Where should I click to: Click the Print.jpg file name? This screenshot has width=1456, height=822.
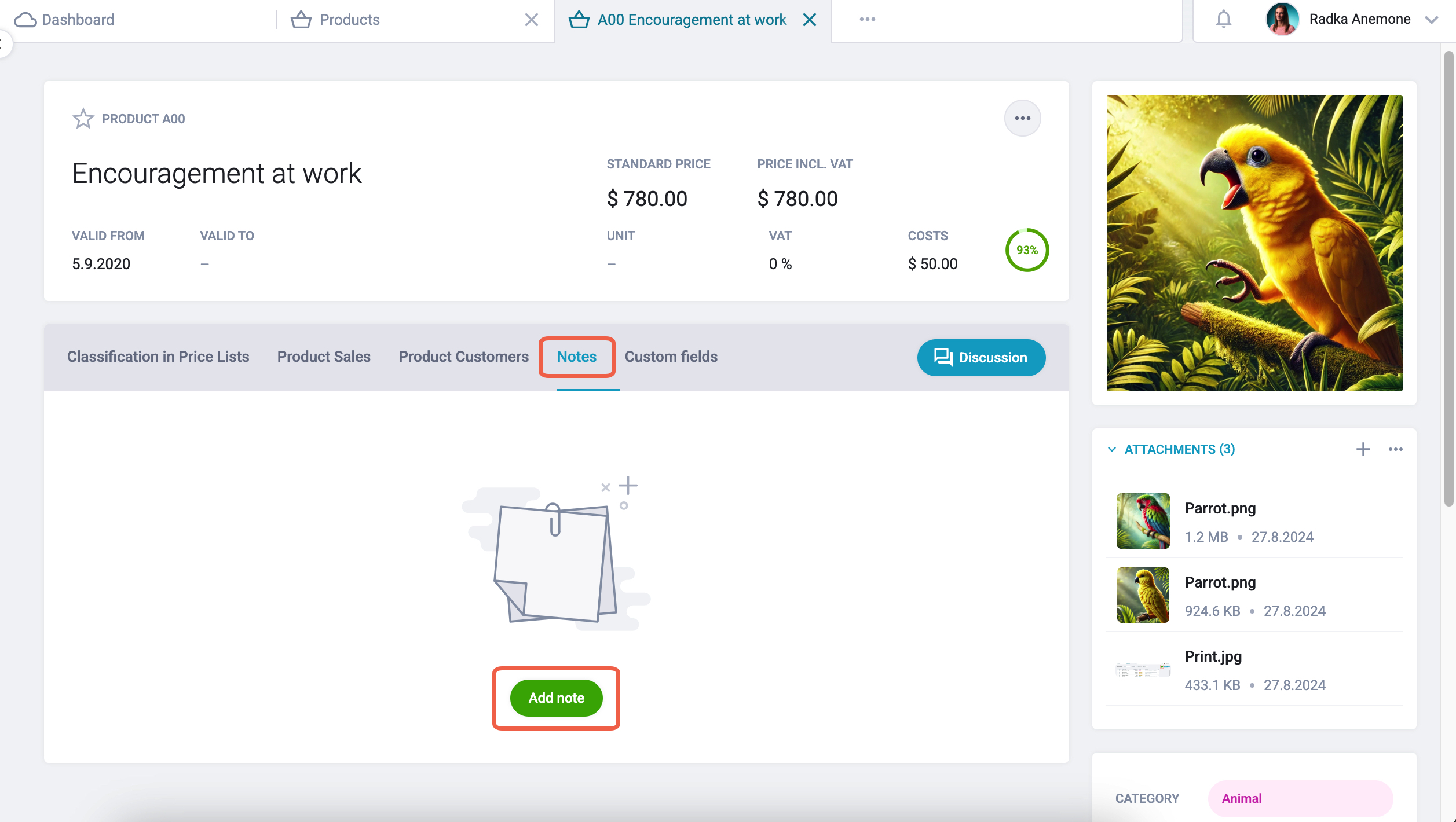coord(1213,656)
